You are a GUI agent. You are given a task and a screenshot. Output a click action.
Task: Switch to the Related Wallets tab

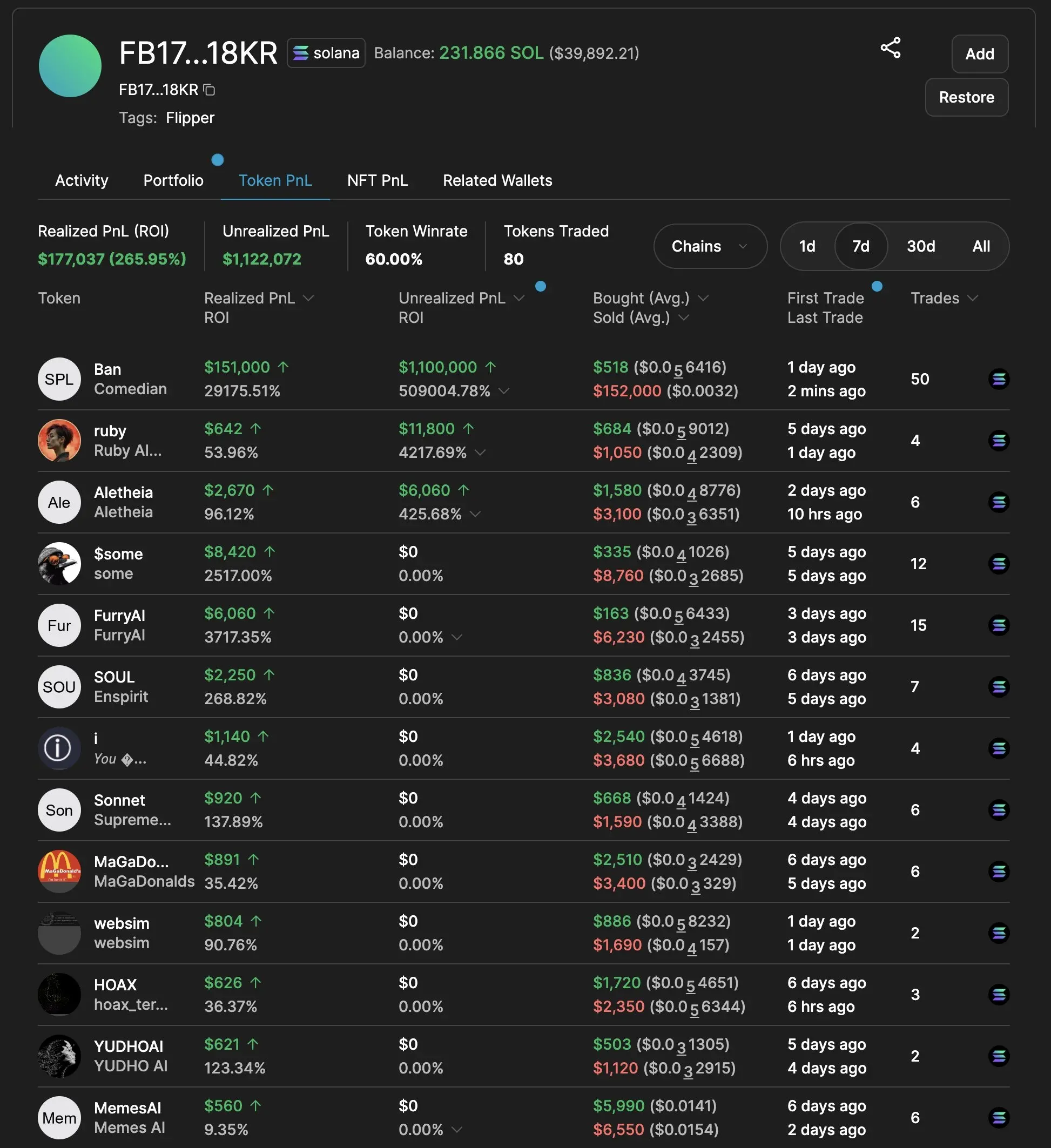(497, 180)
